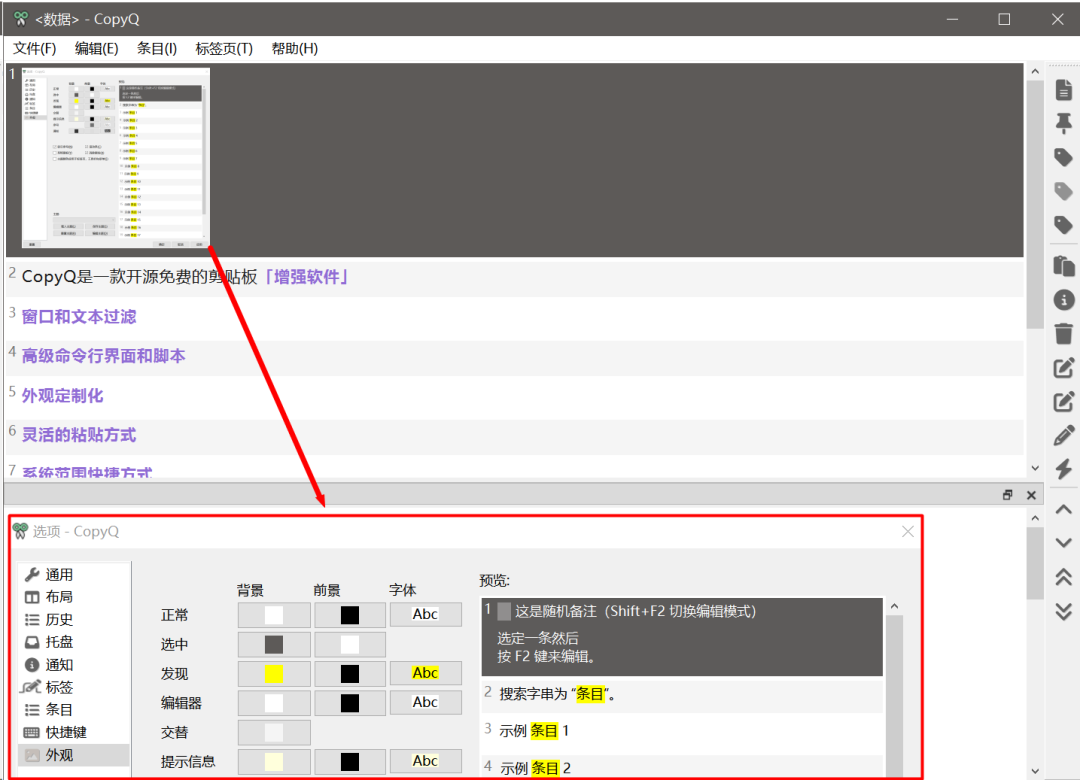
Task: Select 外观 in options sidebar
Action: 74,755
